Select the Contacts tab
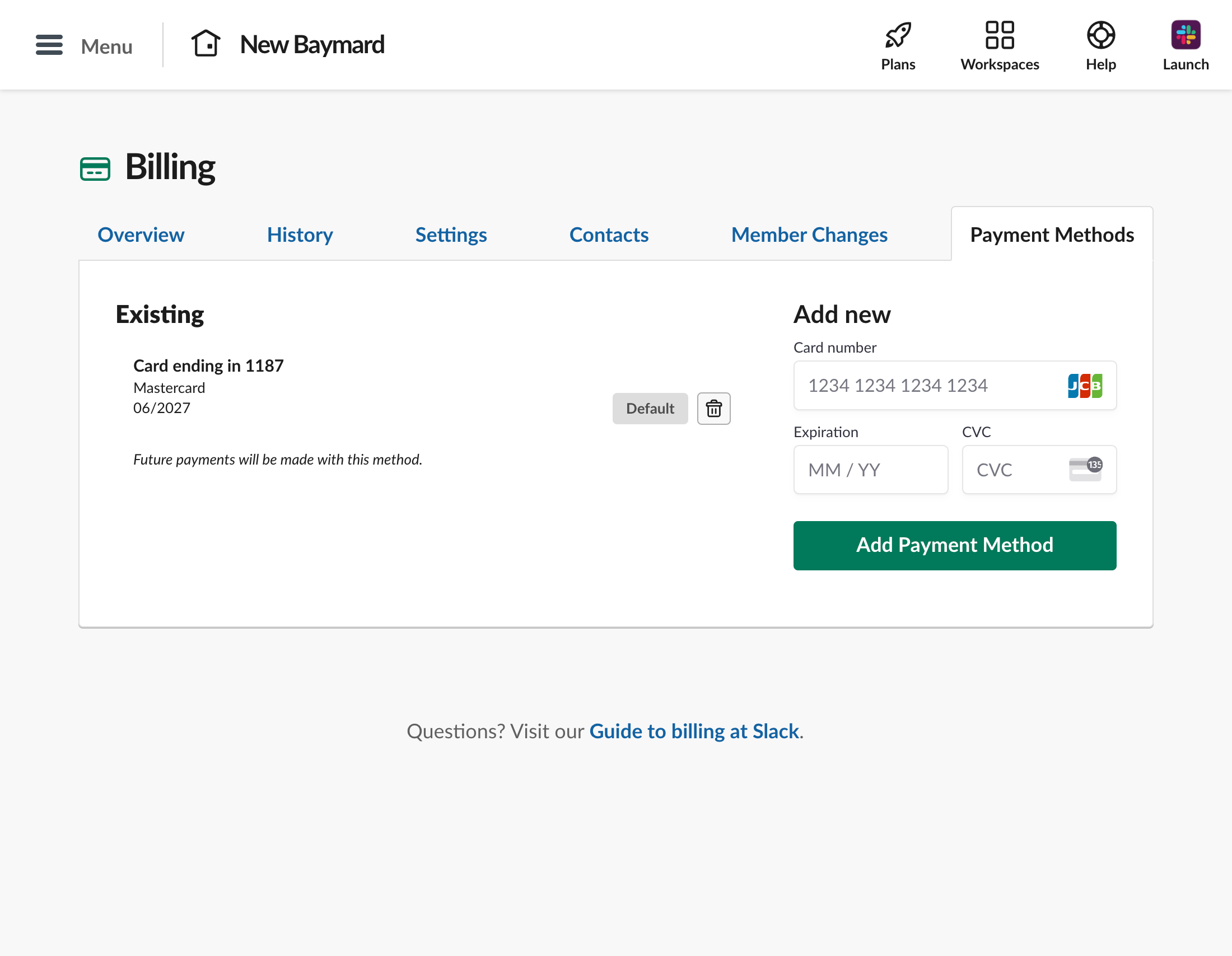The width and height of the screenshot is (1232, 956). click(609, 235)
